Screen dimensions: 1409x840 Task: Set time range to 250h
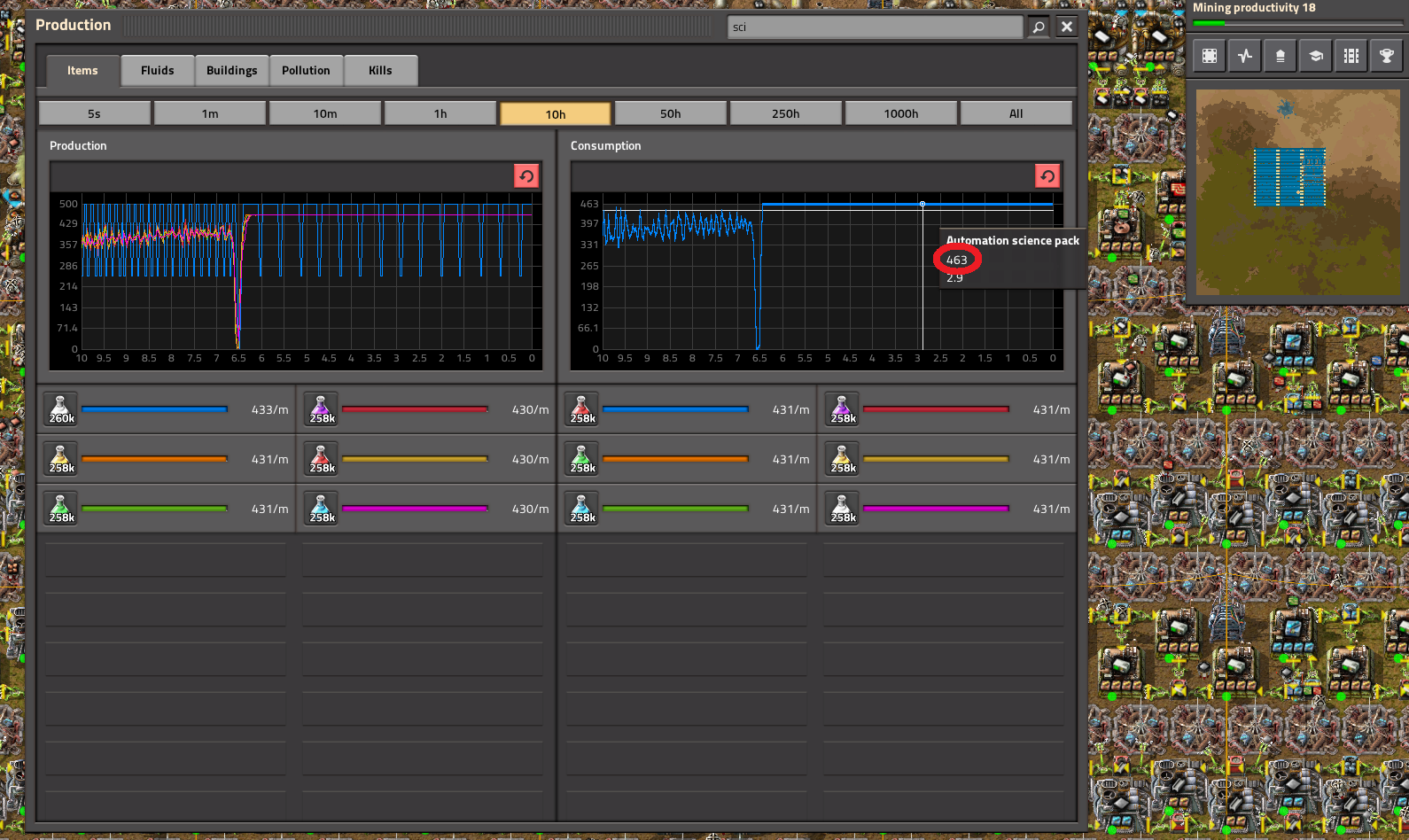point(786,113)
